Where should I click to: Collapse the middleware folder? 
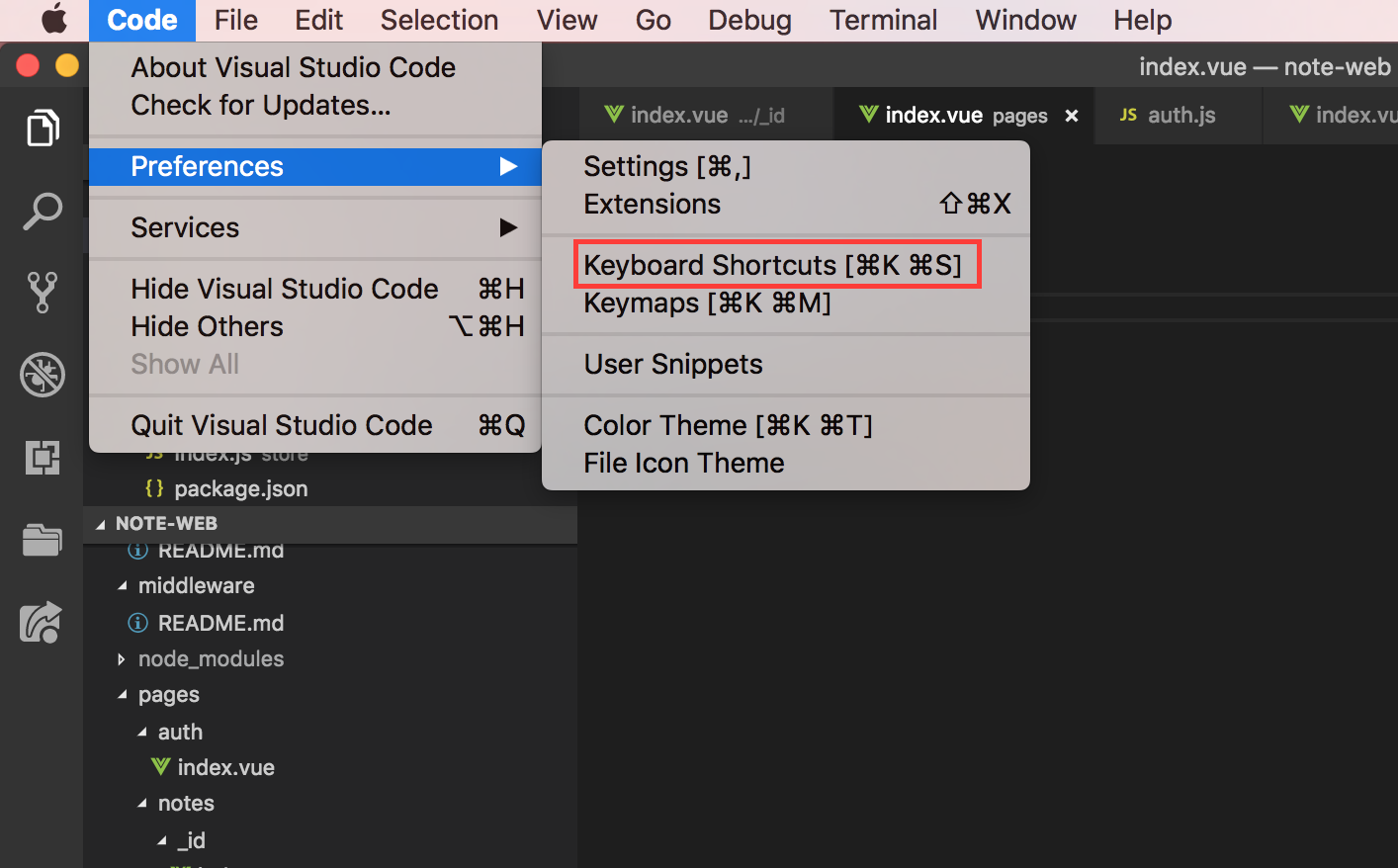click(x=122, y=586)
